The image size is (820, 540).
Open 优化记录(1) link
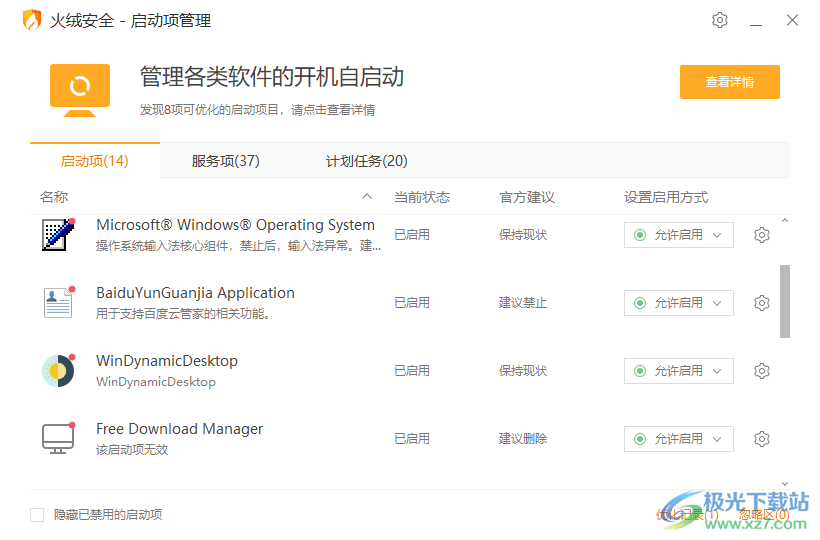pyautogui.click(x=687, y=515)
